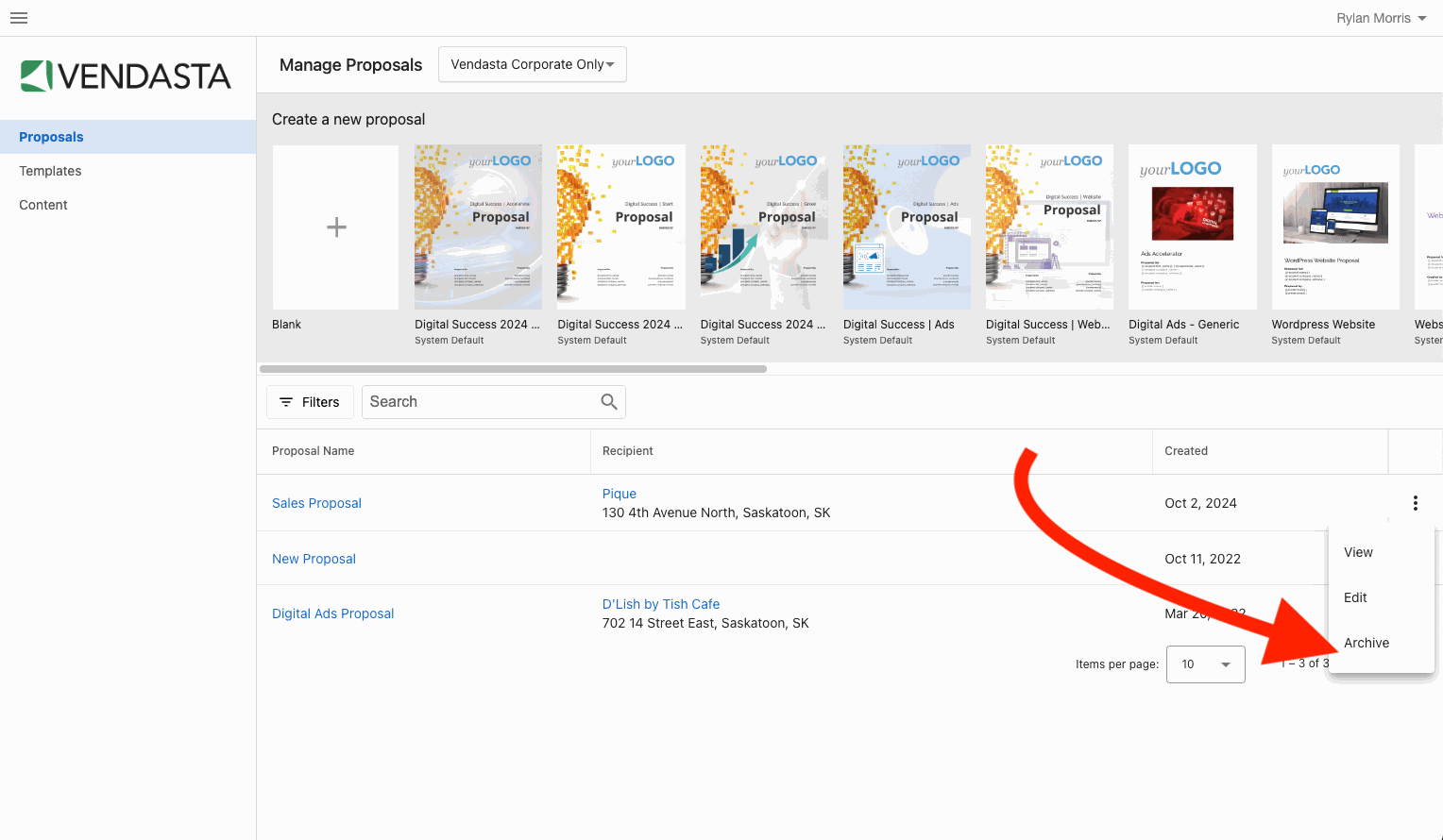Click the Oct 2, 2024 date cell

point(1200,503)
